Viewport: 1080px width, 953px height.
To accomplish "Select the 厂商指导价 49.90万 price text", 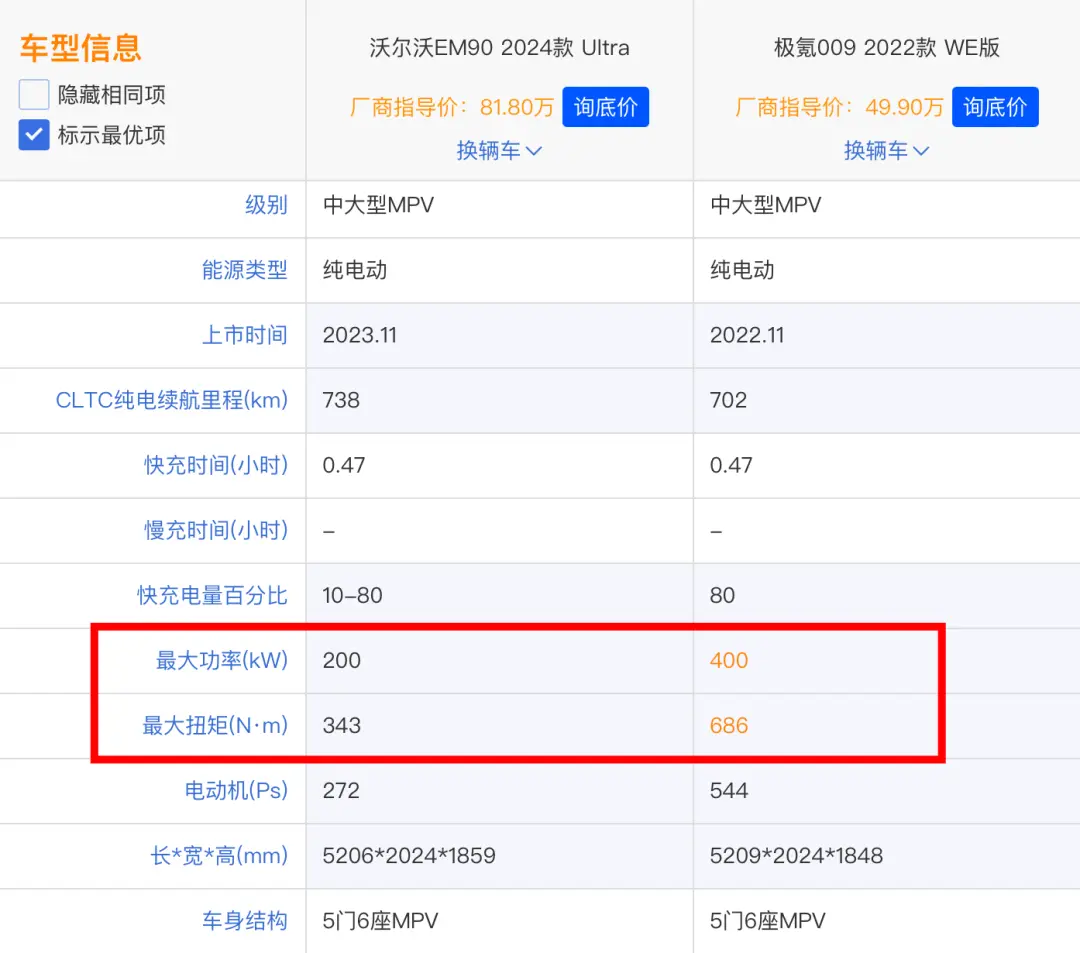I will coord(839,107).
